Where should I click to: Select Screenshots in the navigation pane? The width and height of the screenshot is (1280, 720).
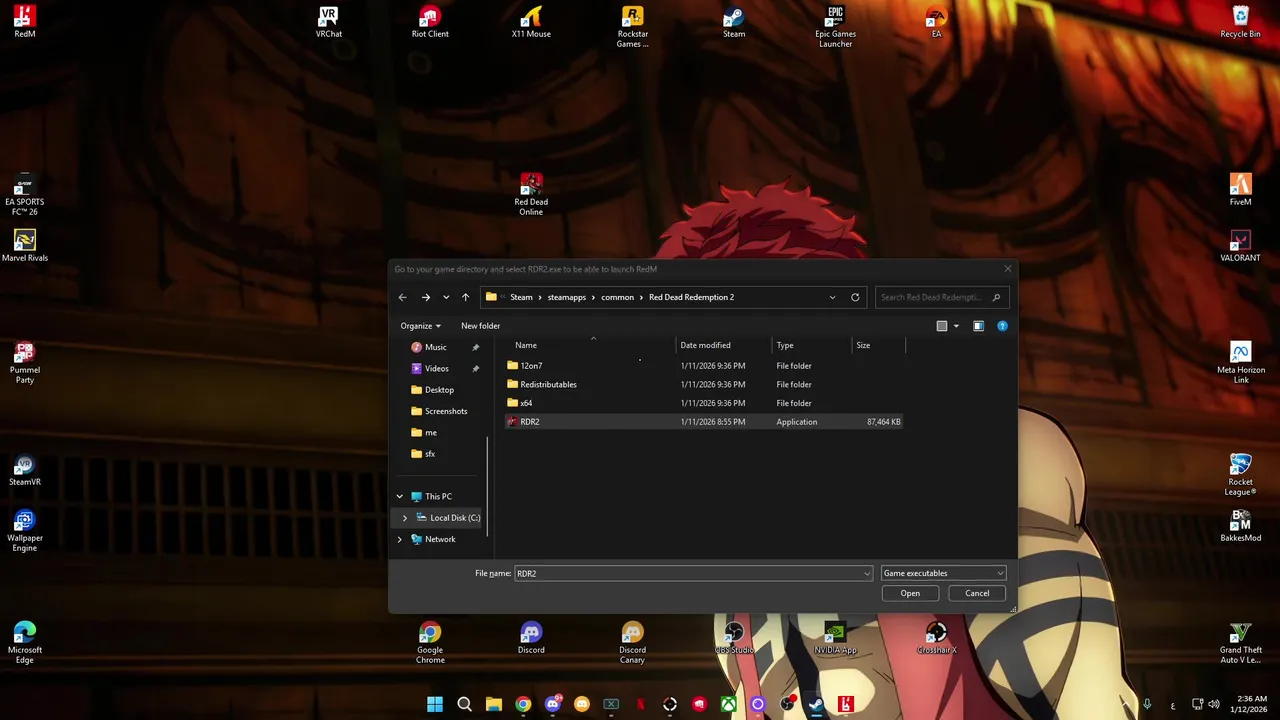point(446,411)
